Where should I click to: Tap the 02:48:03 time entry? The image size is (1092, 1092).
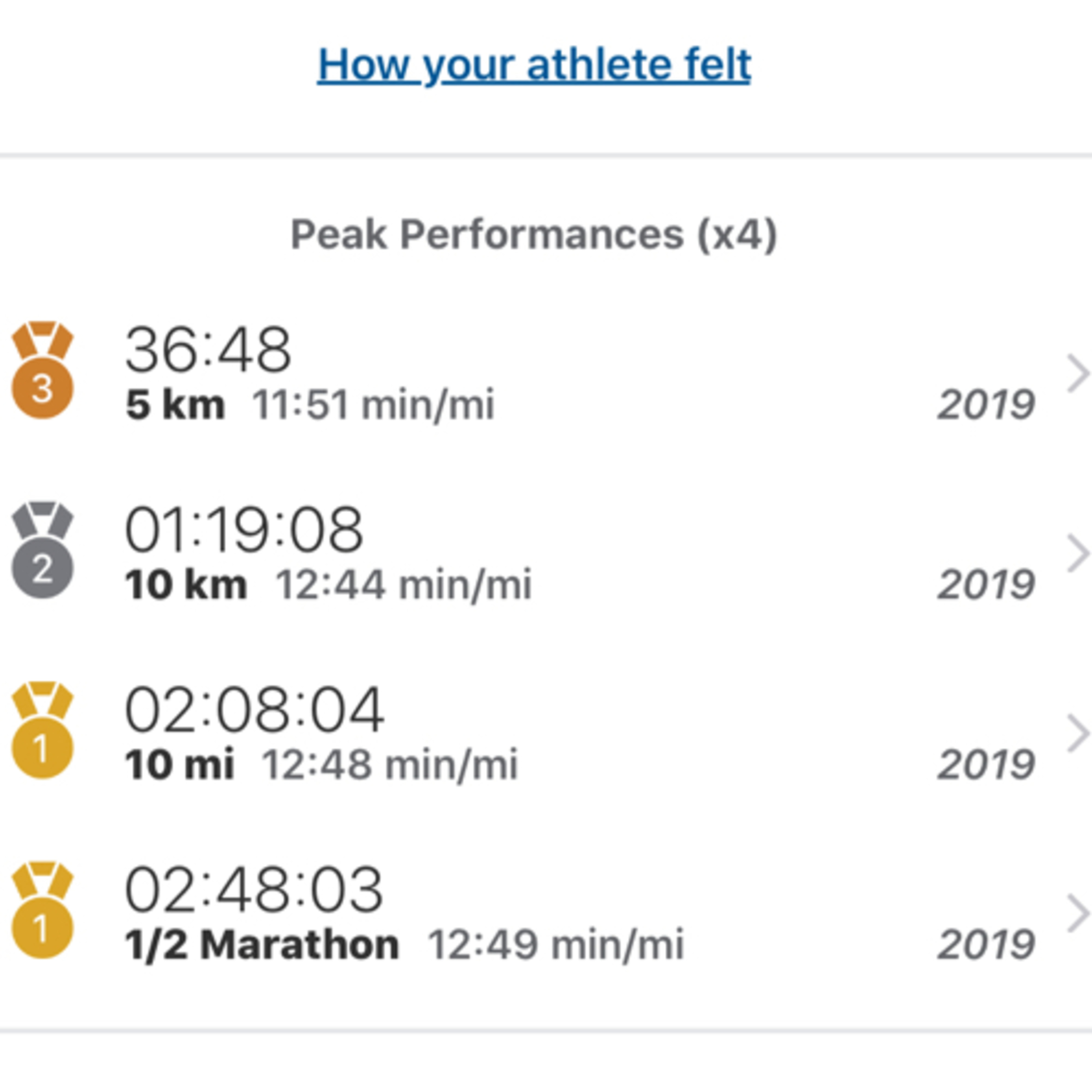(254, 890)
